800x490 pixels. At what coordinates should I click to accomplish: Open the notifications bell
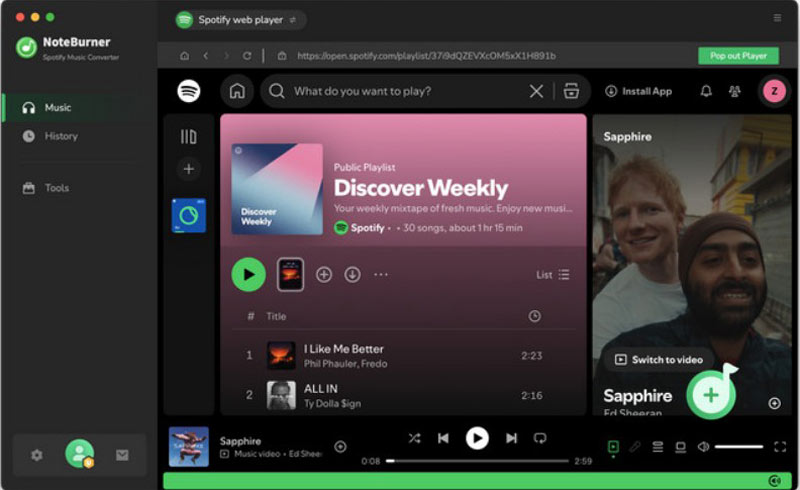[706, 91]
